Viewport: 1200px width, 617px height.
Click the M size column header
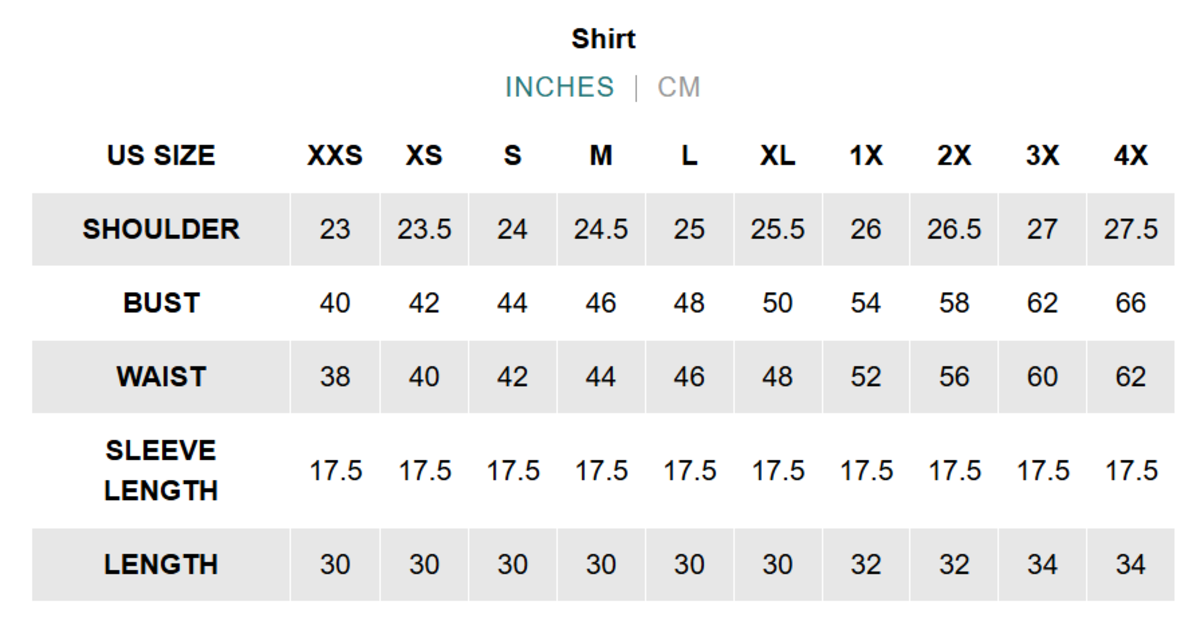click(601, 156)
